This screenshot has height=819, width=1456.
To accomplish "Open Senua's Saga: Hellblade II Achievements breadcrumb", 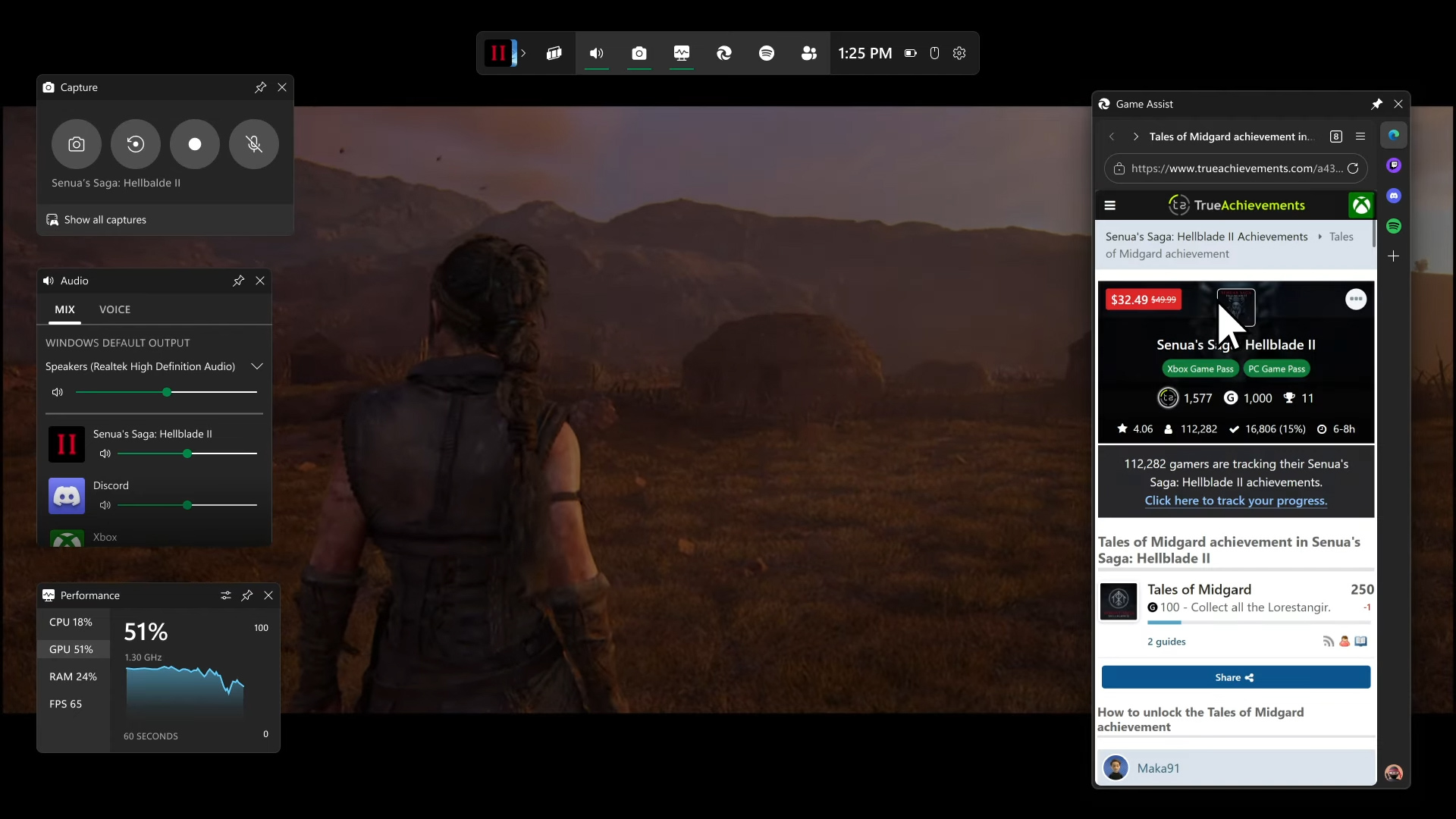I will (1207, 237).
